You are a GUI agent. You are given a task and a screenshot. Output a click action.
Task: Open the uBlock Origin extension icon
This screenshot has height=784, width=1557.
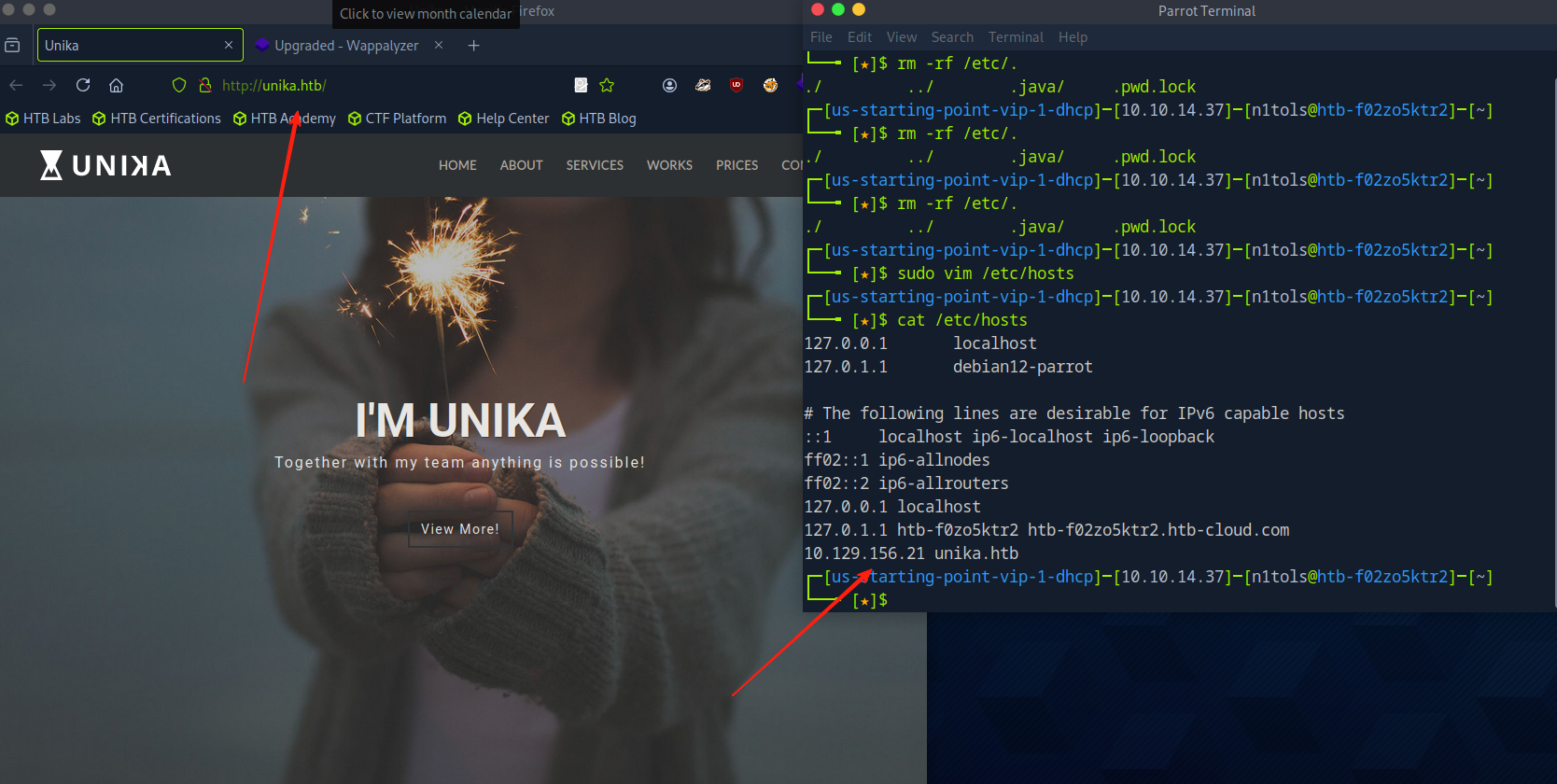pos(736,85)
